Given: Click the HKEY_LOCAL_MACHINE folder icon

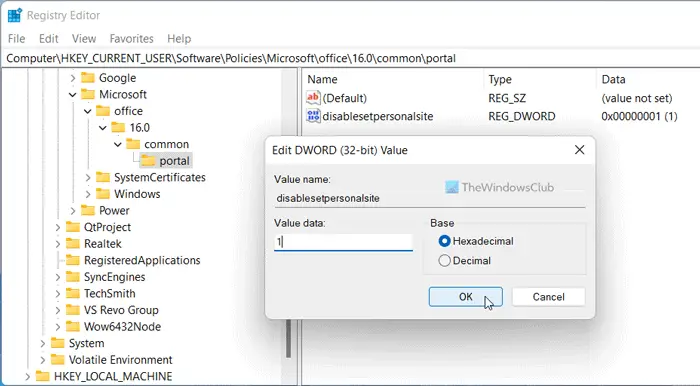Looking at the screenshot, I should pos(42,376).
